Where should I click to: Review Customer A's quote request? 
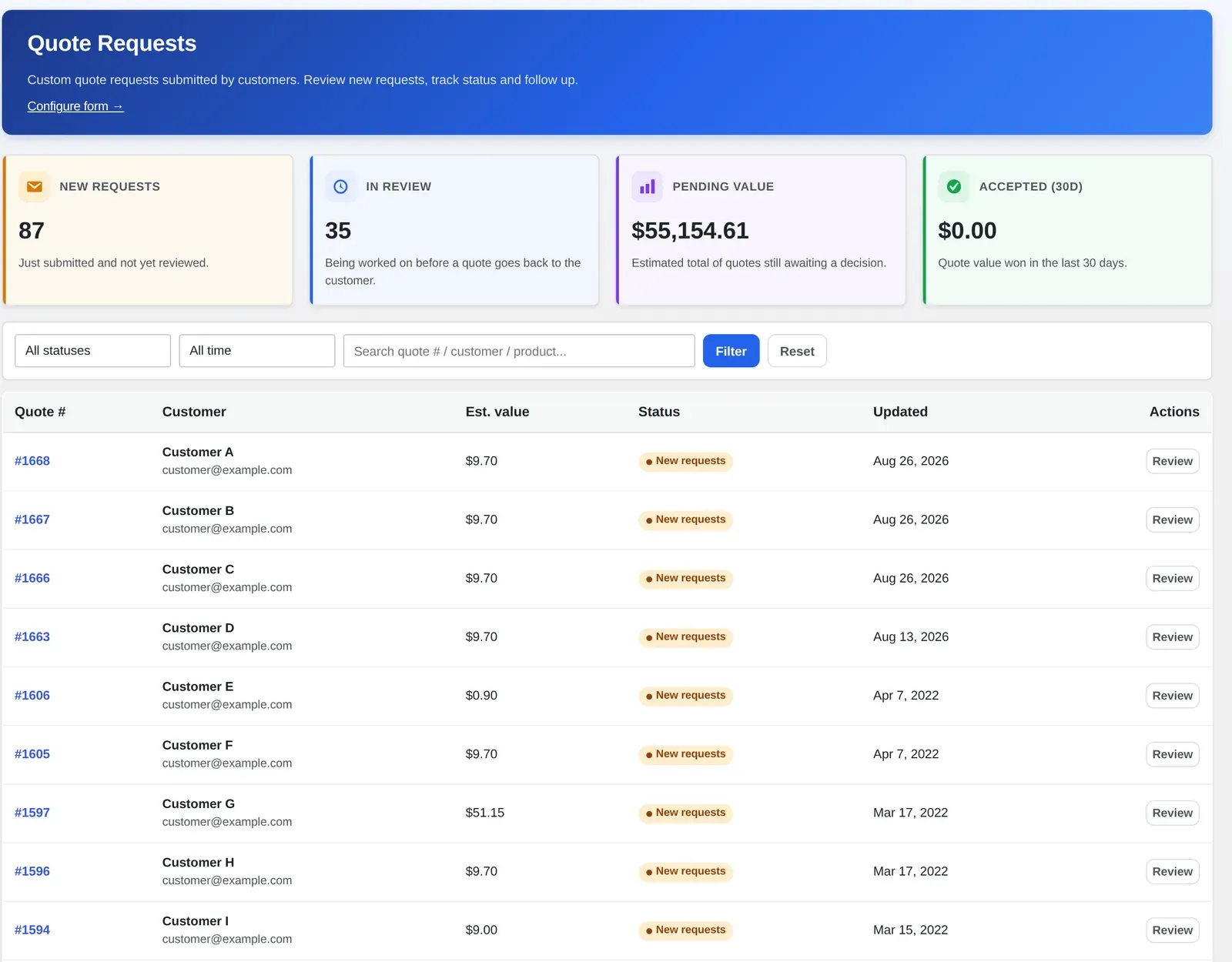pos(1172,461)
